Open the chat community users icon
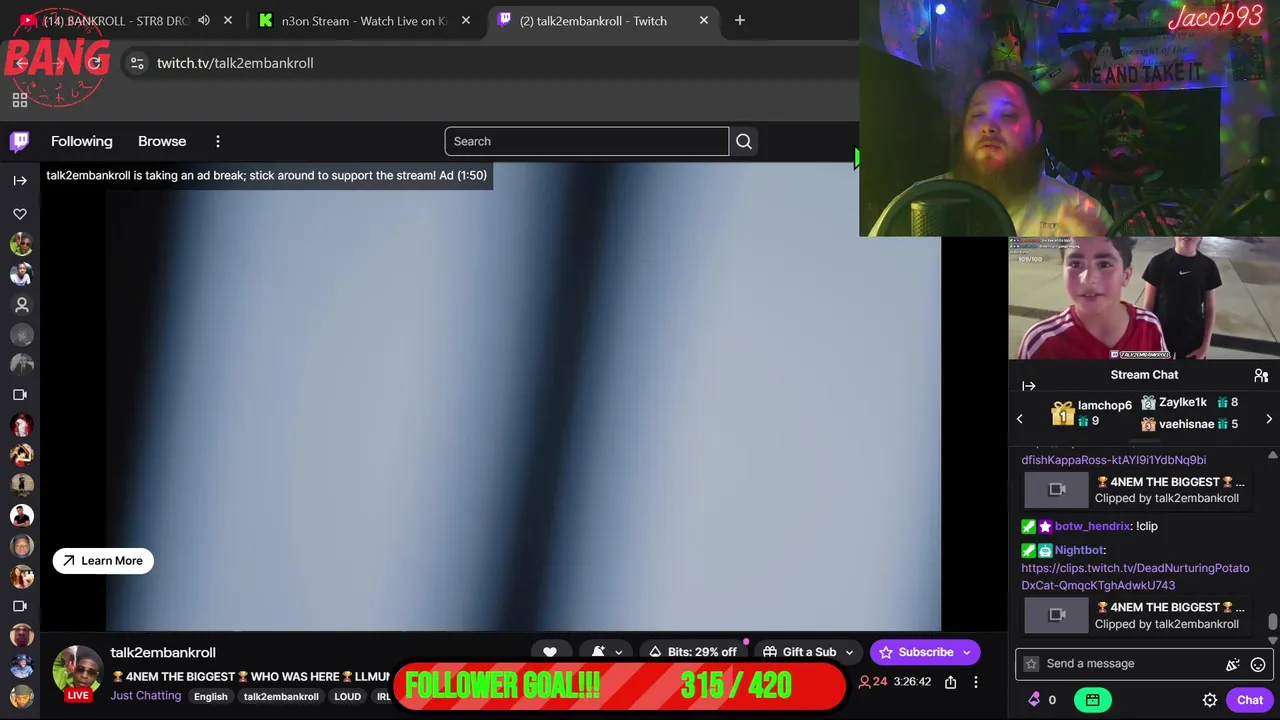This screenshot has width=1280, height=720. click(1261, 376)
